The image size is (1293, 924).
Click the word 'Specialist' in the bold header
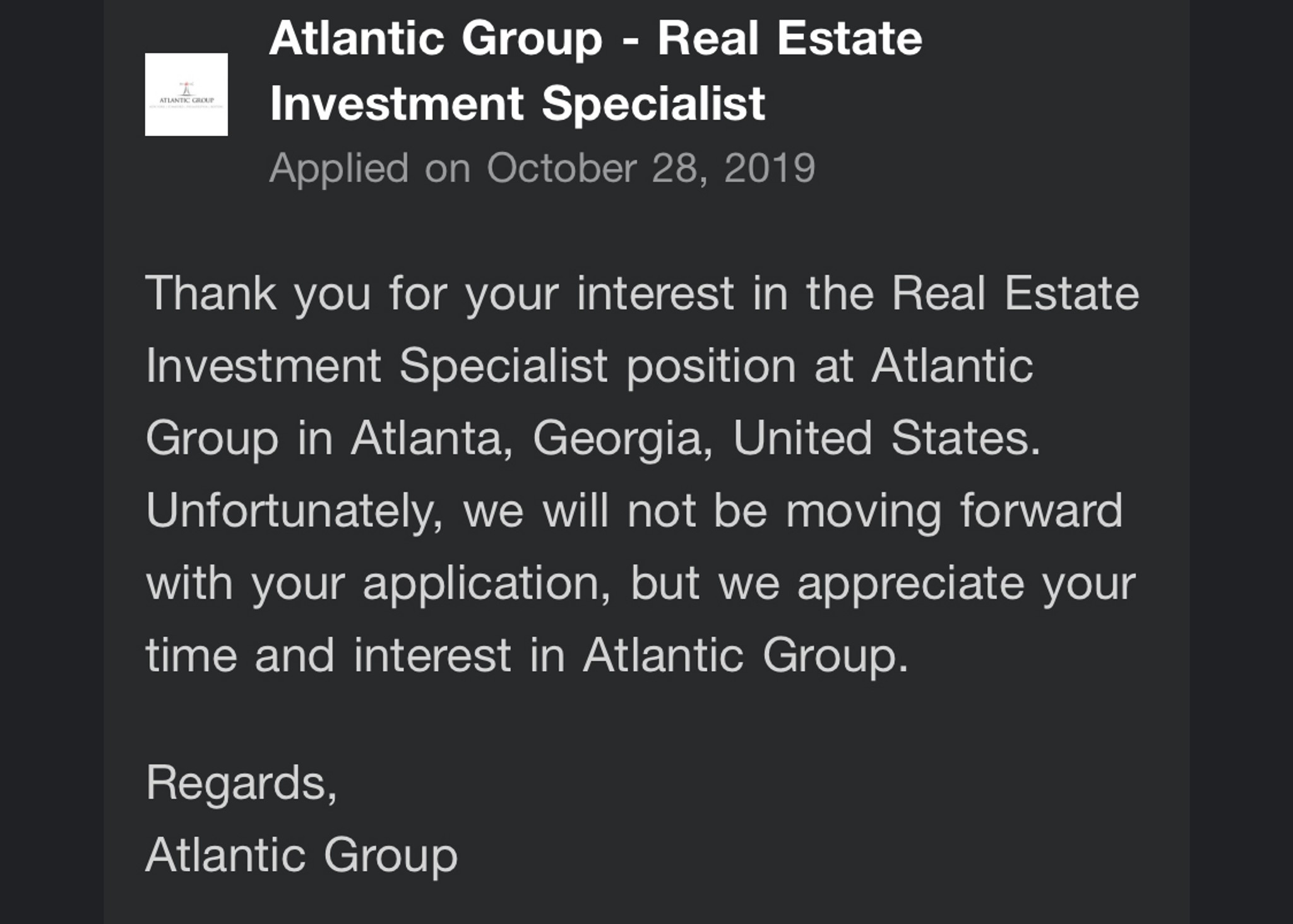click(653, 104)
